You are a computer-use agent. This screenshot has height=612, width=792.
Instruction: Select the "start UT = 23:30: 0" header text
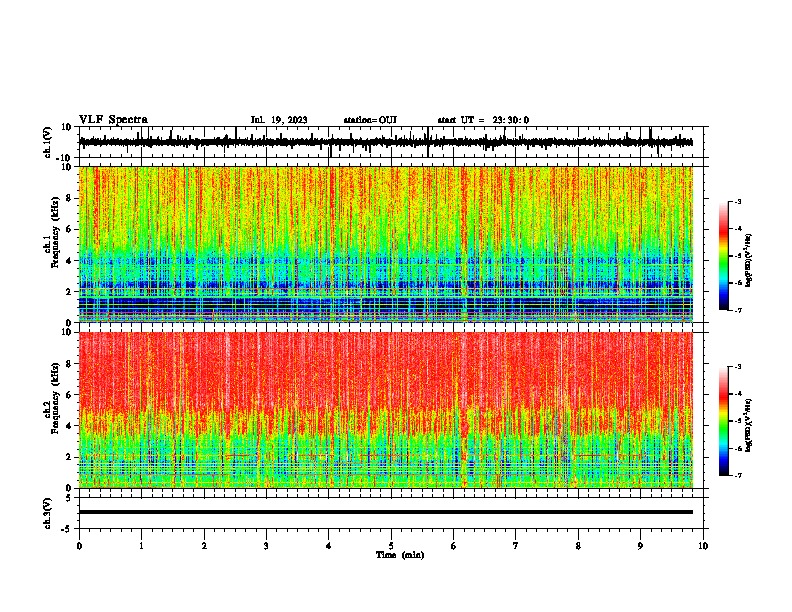point(483,120)
